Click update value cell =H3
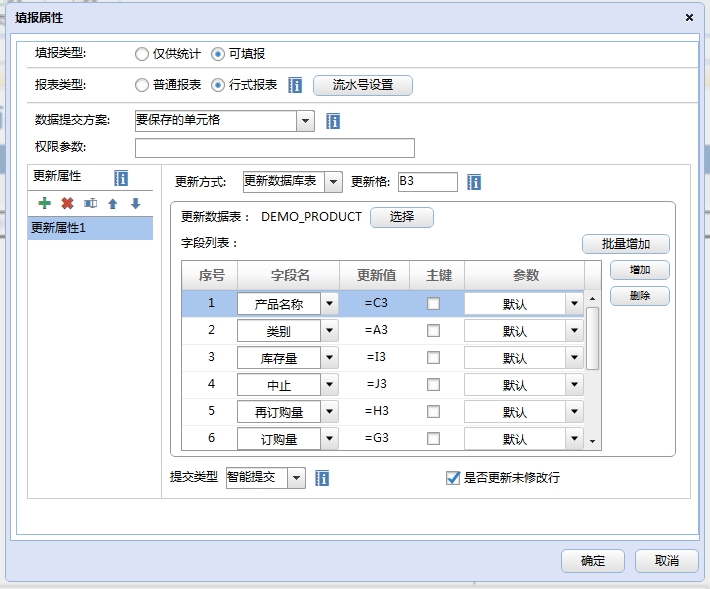 click(376, 411)
